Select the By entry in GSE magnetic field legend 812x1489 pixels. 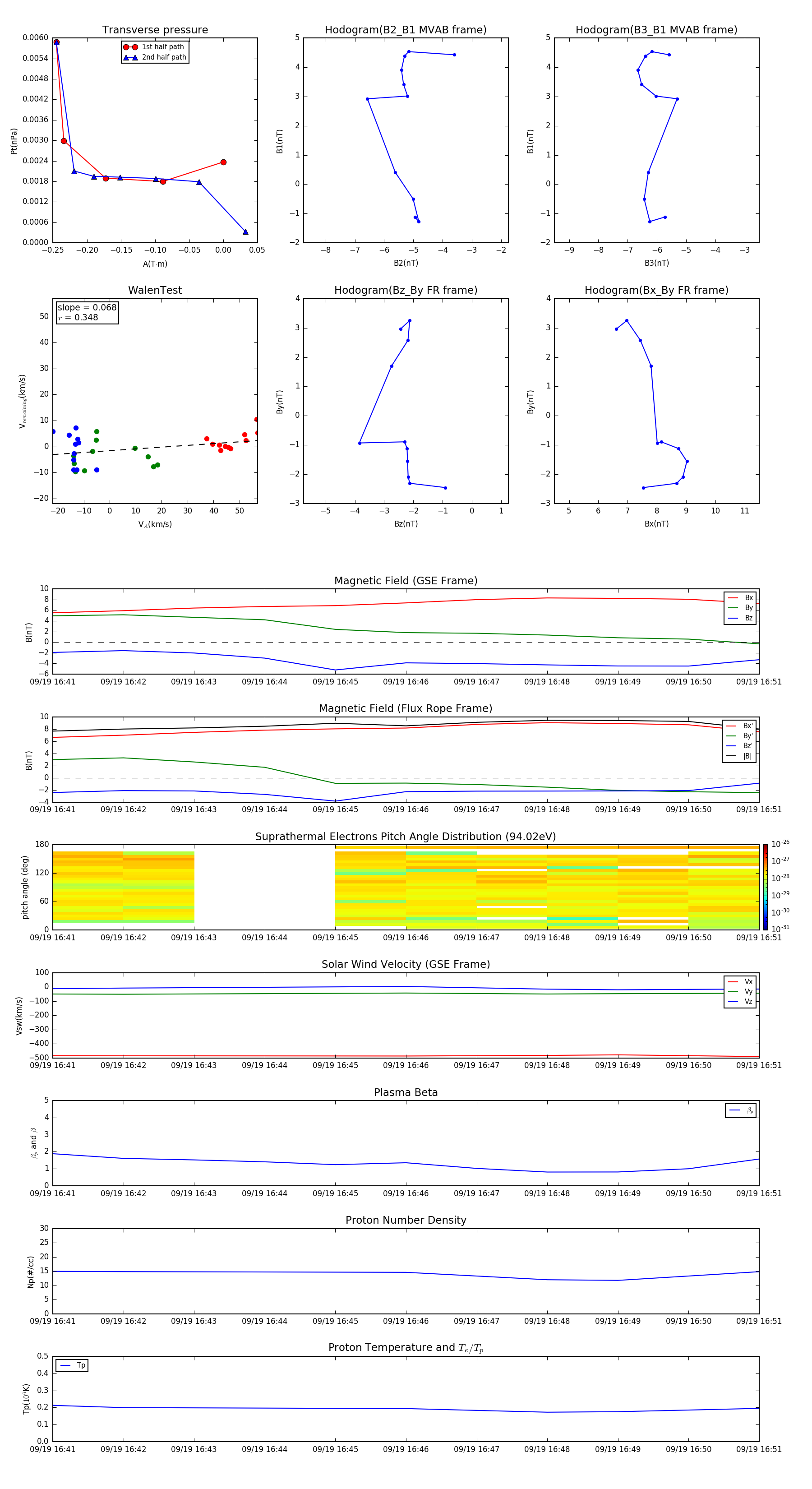[x=740, y=608]
